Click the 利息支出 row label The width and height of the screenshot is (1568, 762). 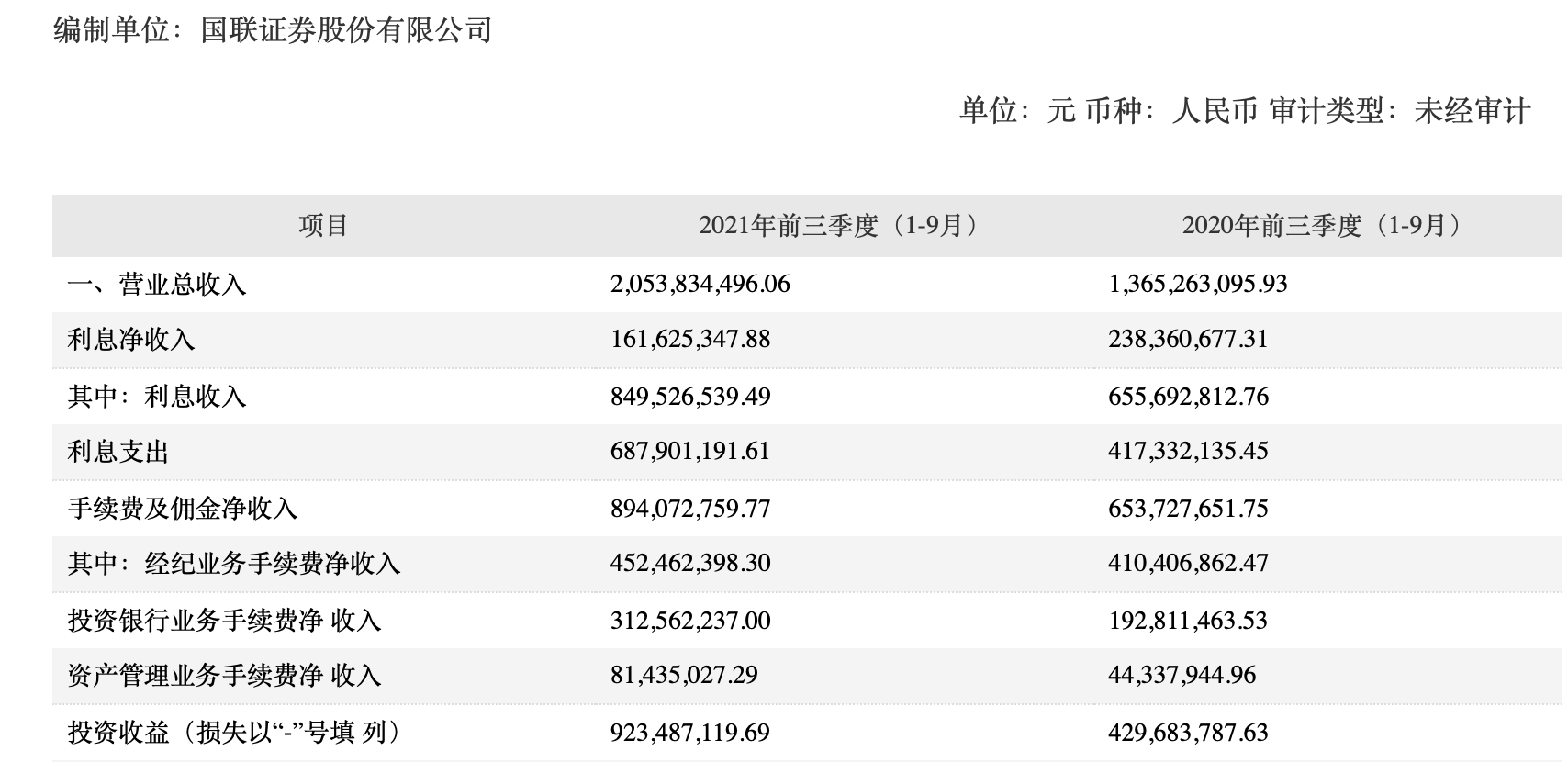pos(118,452)
